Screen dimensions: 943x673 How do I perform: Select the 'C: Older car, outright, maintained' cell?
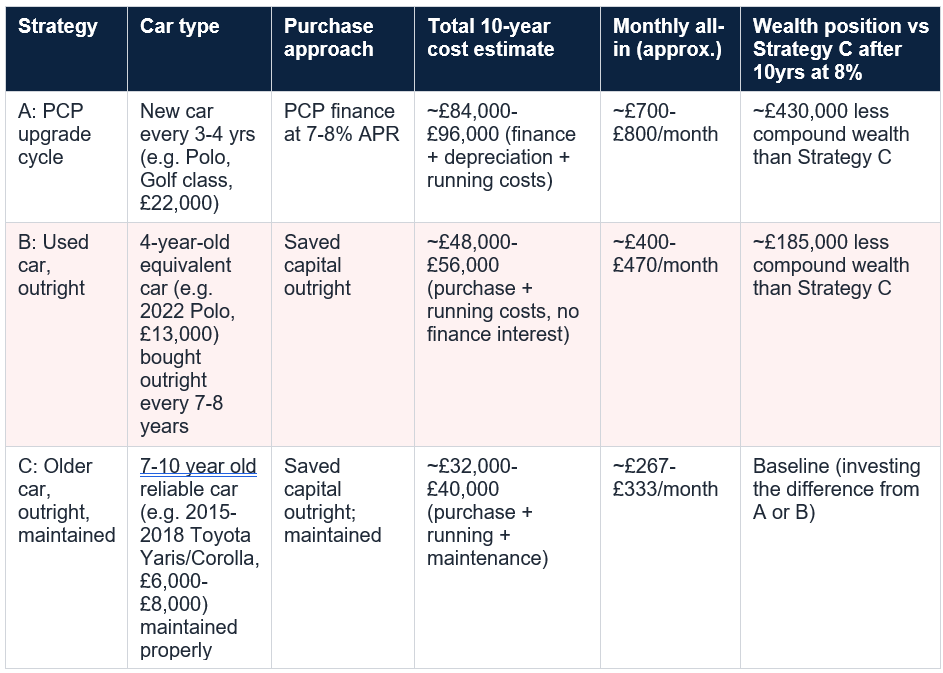point(67,557)
